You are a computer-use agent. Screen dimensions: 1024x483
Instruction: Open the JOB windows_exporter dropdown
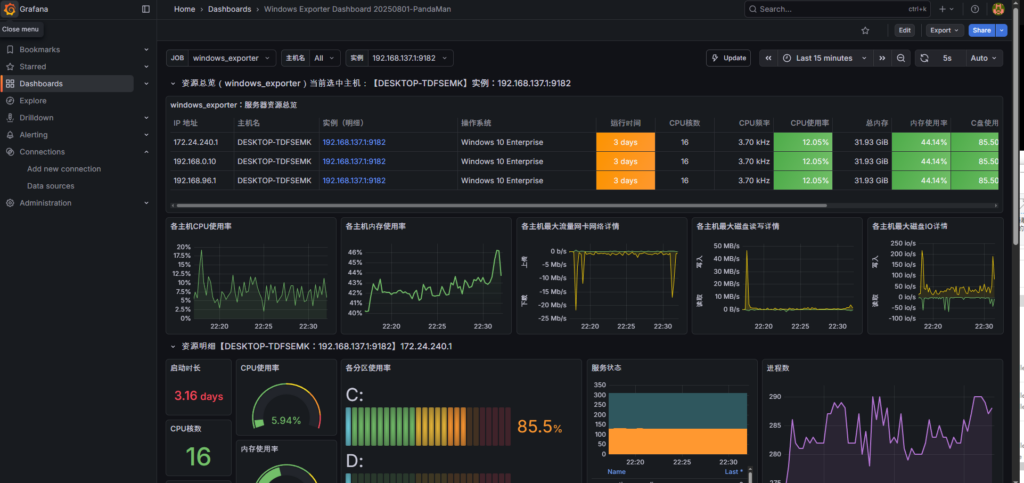click(230, 59)
